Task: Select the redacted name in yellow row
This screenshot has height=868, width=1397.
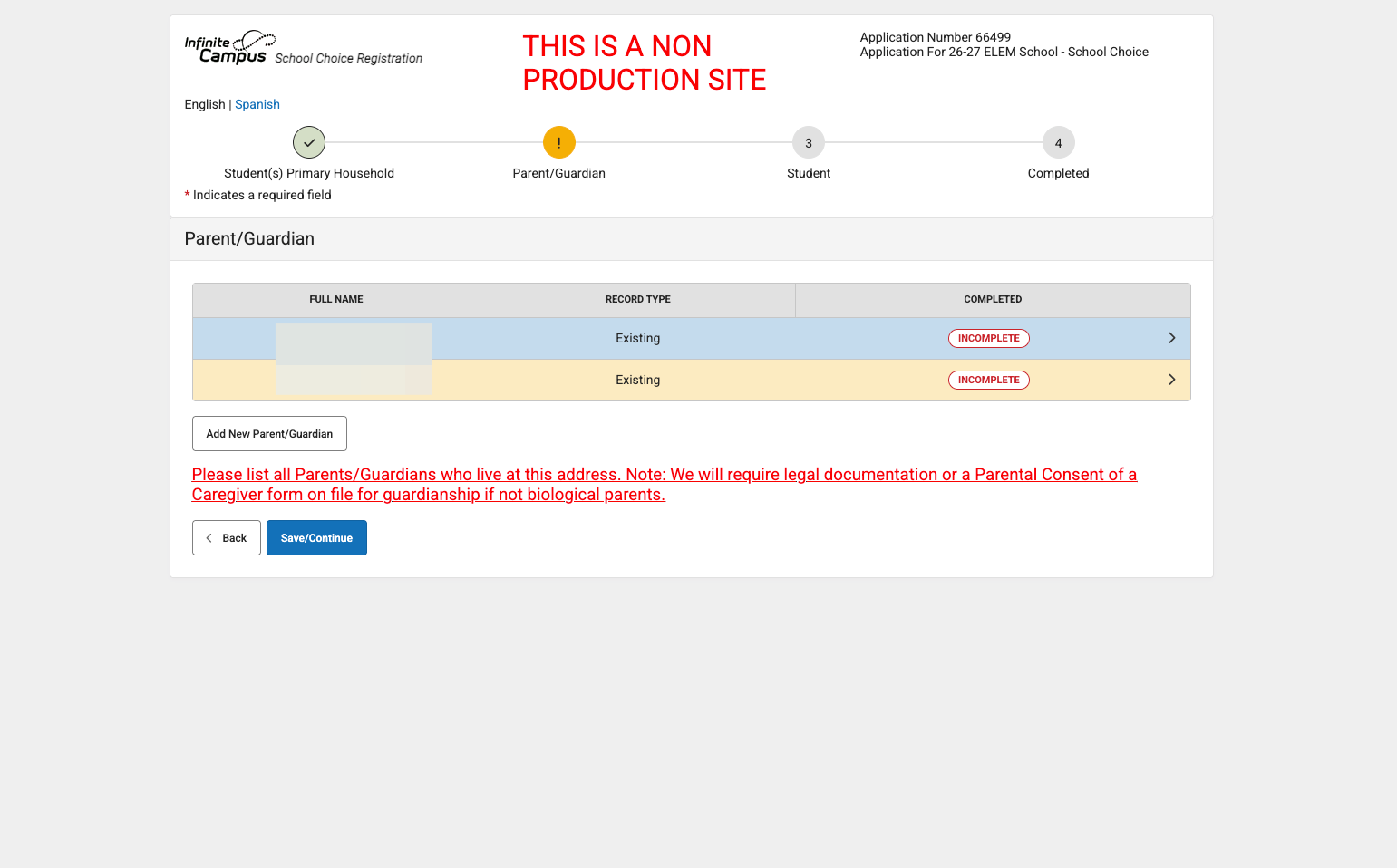Action: click(354, 380)
